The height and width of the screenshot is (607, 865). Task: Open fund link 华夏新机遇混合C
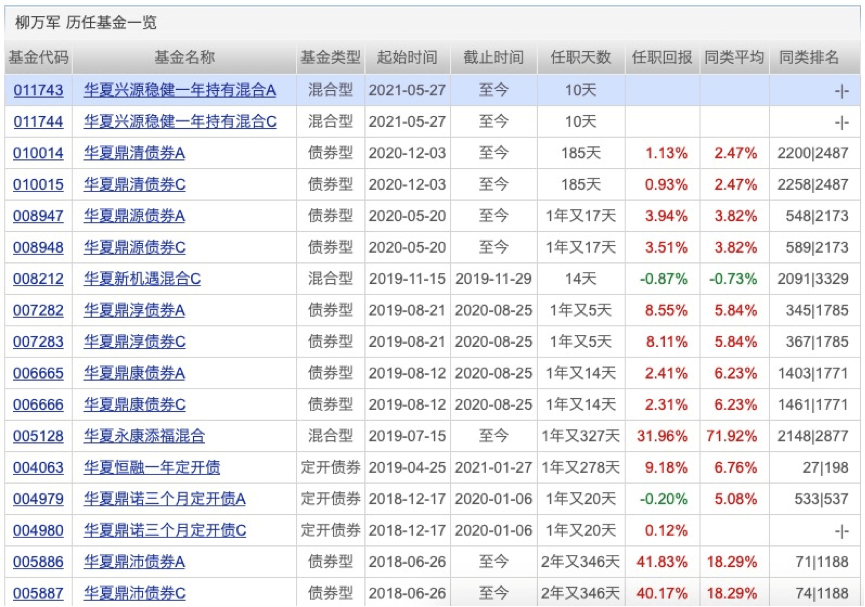142,279
